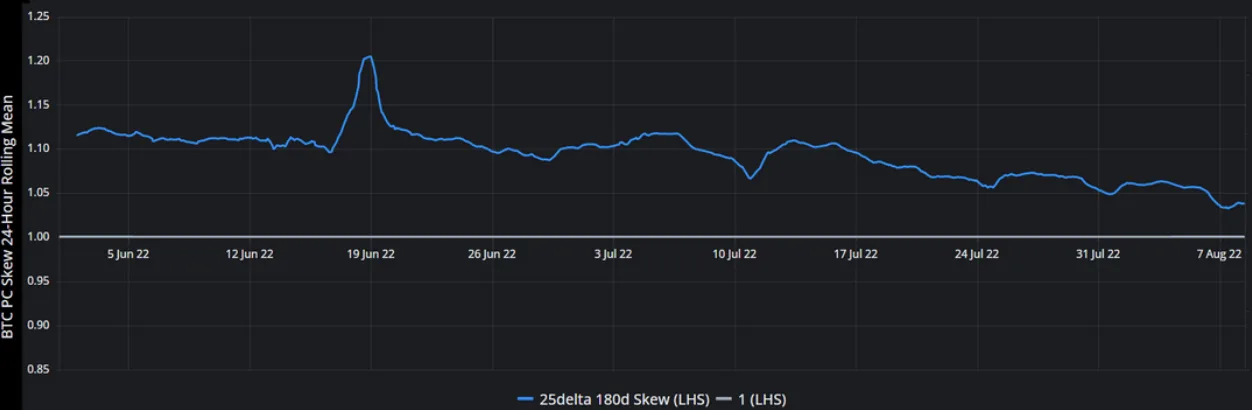The image size is (1252, 410).
Task: Click the 5 Jun 22 x-axis label
Action: [128, 254]
